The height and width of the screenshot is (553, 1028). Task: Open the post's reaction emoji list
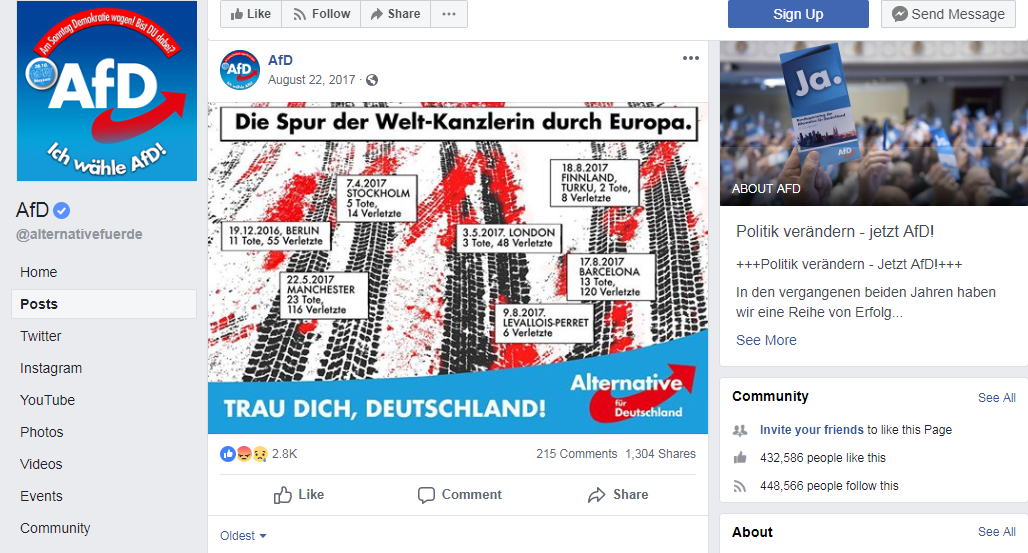(x=244, y=454)
